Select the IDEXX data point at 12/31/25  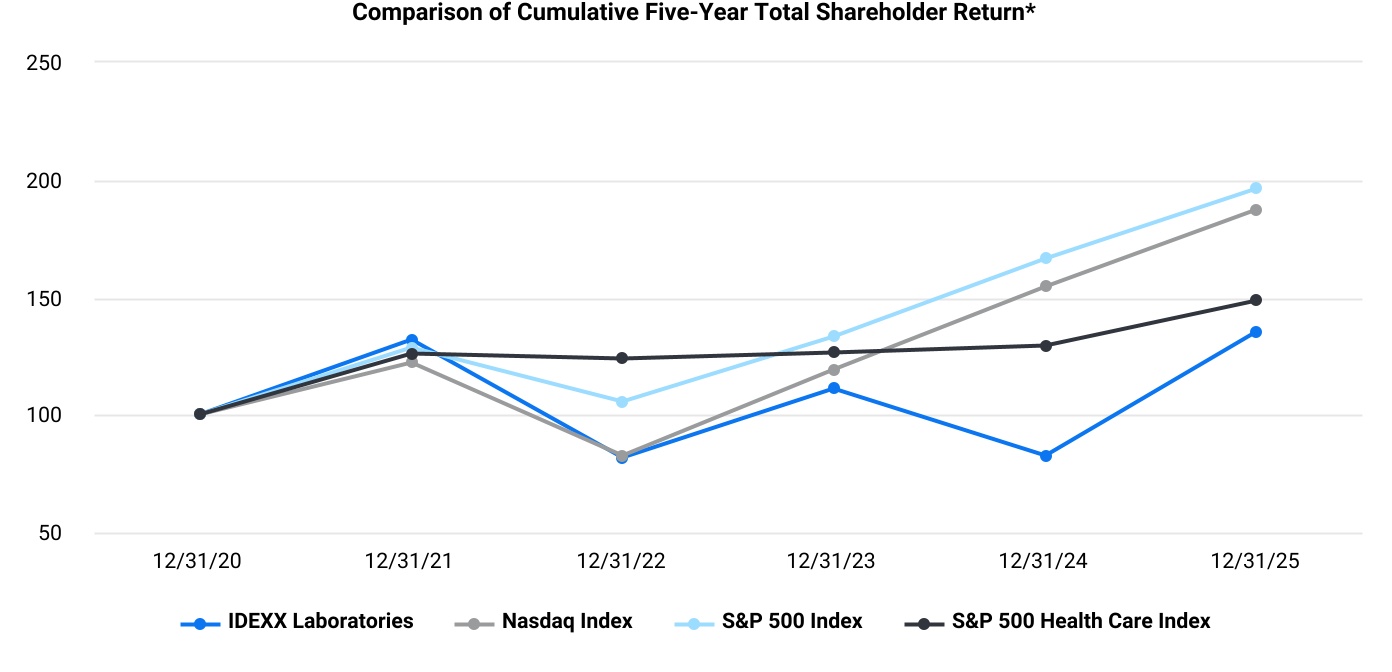(1256, 332)
